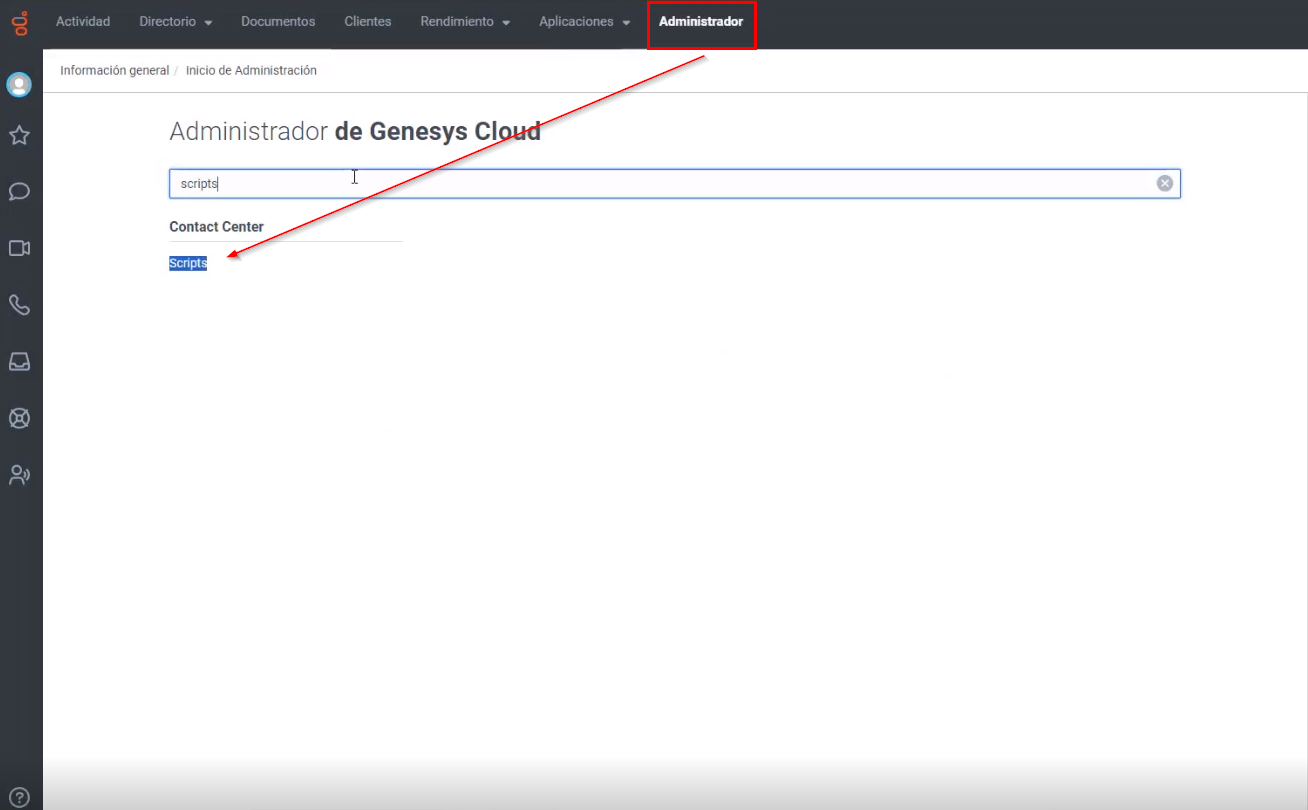Expand the Aplicaciones dropdown menu
The image size is (1308, 810).
tap(585, 21)
